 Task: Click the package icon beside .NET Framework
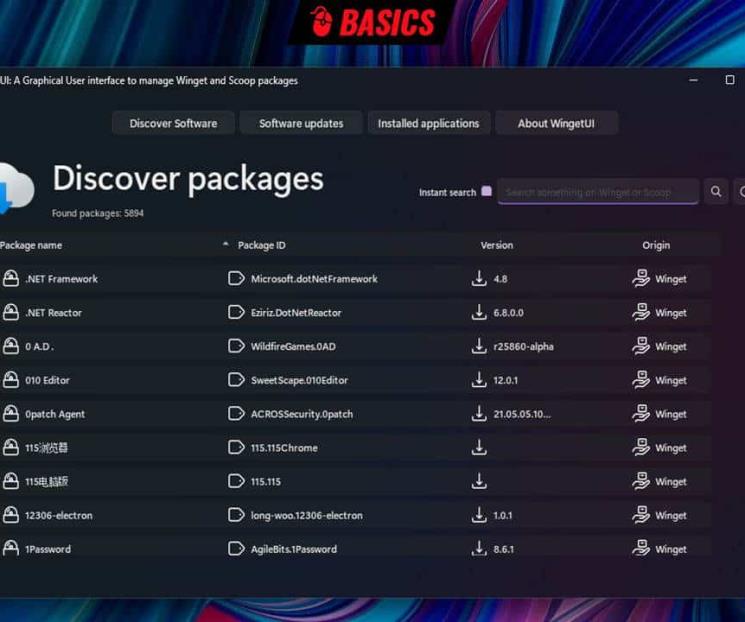click(x=11, y=279)
